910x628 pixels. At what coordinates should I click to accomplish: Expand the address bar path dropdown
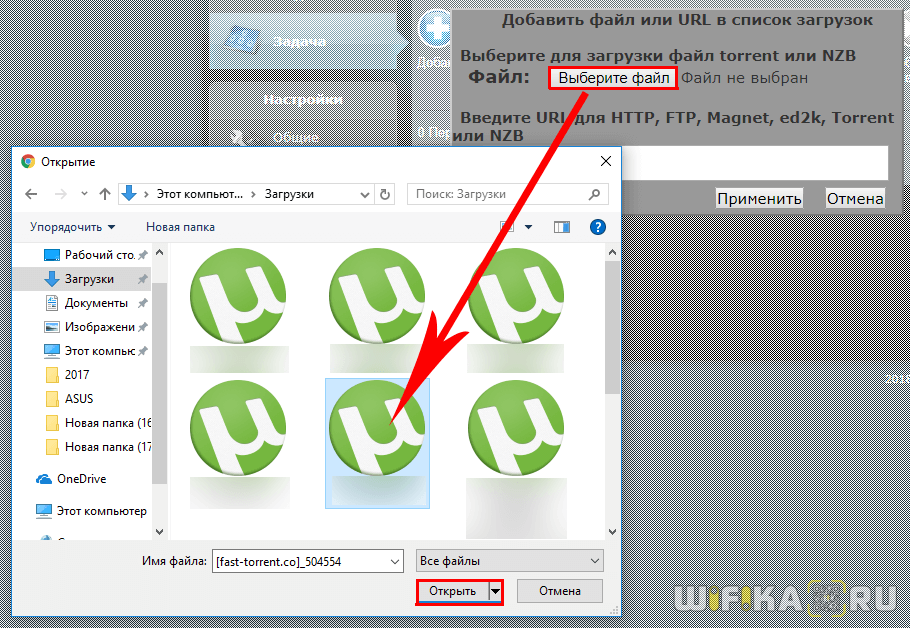pyautogui.click(x=365, y=194)
